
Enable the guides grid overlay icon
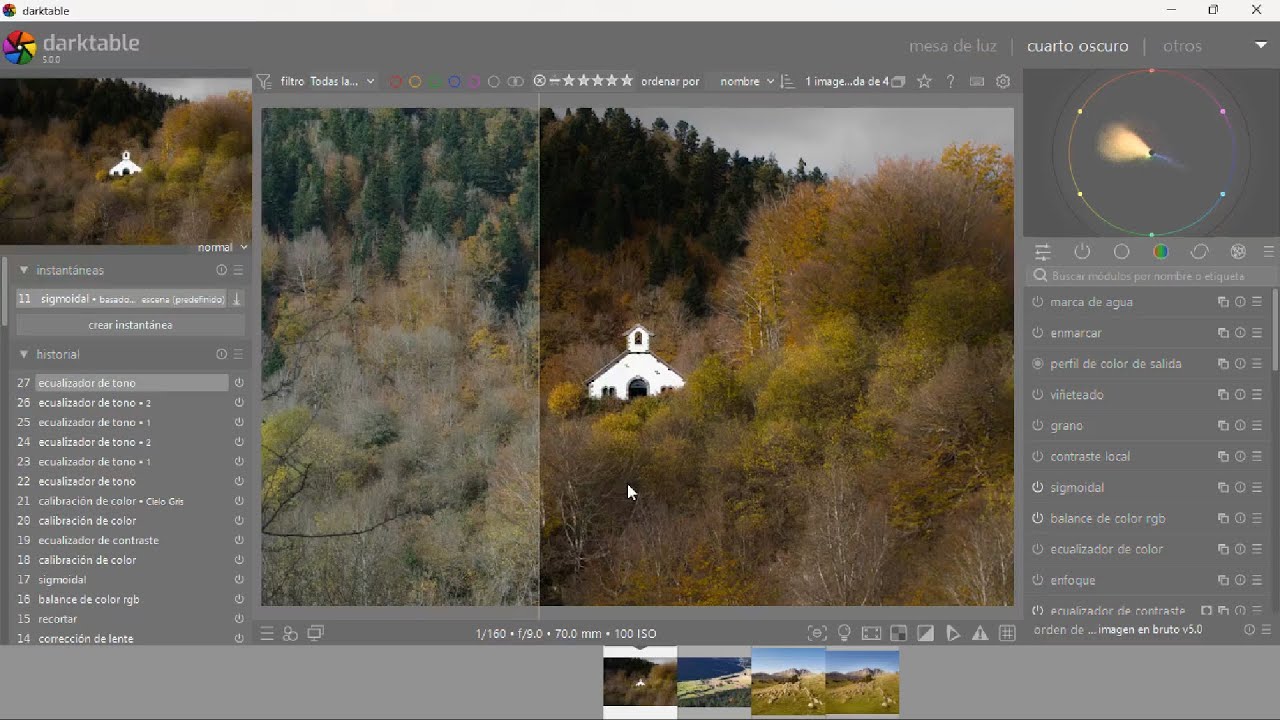click(x=1007, y=634)
